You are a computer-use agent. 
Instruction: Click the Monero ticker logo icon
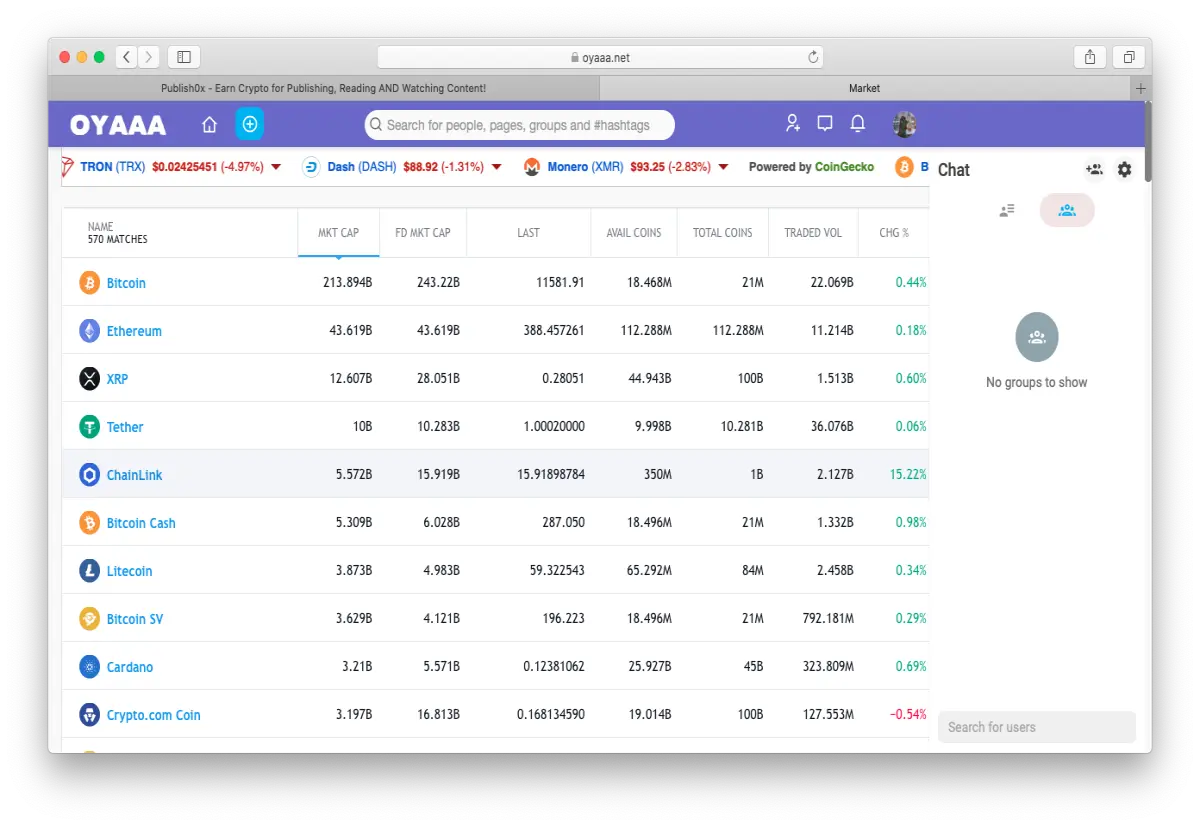pyautogui.click(x=532, y=167)
